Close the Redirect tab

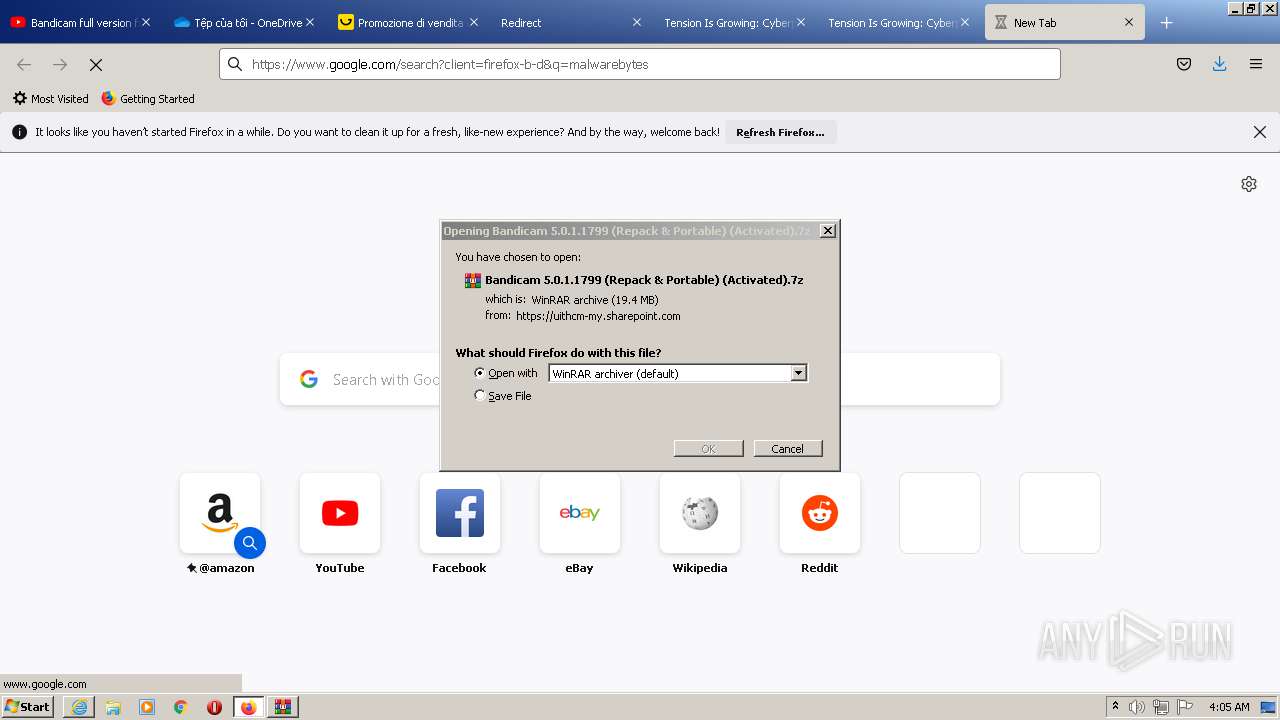637,22
